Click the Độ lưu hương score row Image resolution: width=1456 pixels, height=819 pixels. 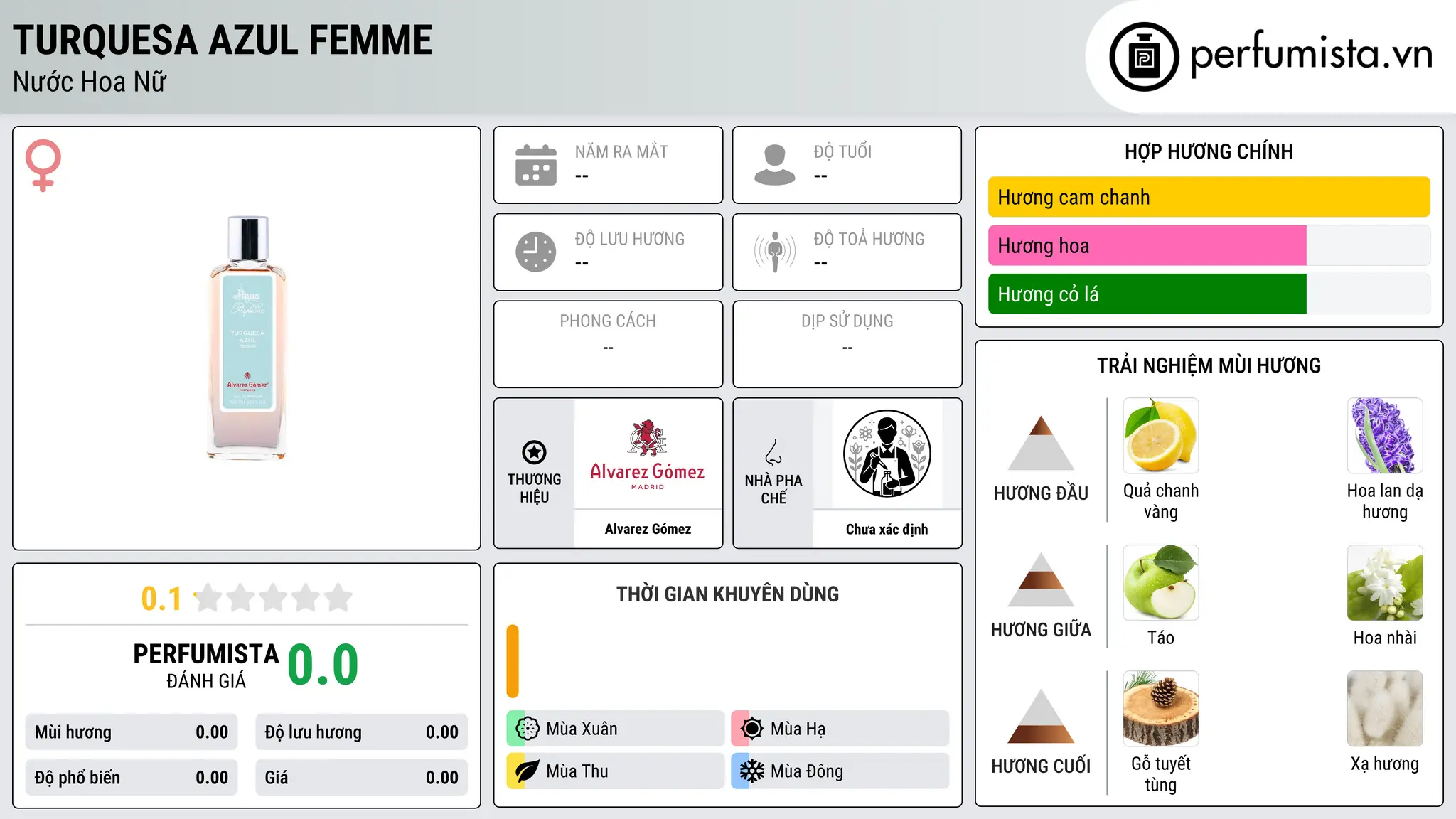tap(362, 732)
